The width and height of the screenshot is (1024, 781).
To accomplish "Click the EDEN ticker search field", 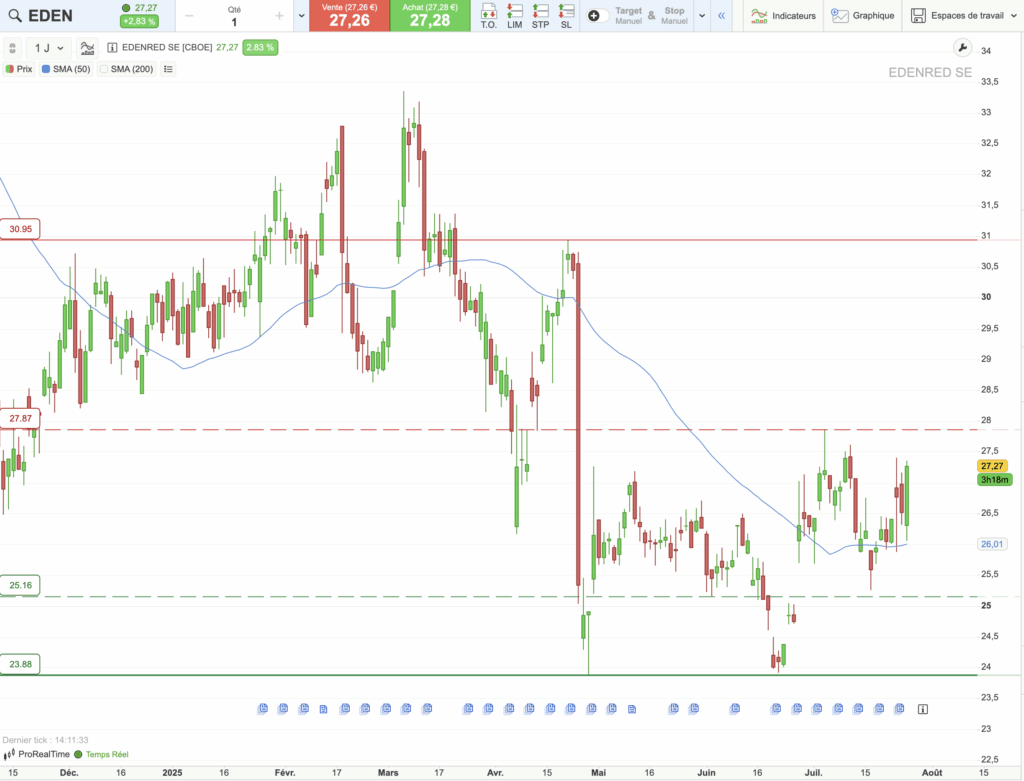I will pos(50,16).
